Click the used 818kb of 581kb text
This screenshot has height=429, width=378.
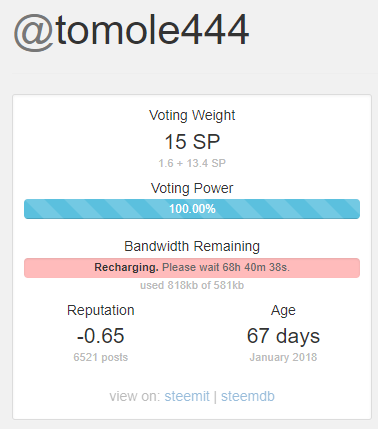click(x=192, y=285)
